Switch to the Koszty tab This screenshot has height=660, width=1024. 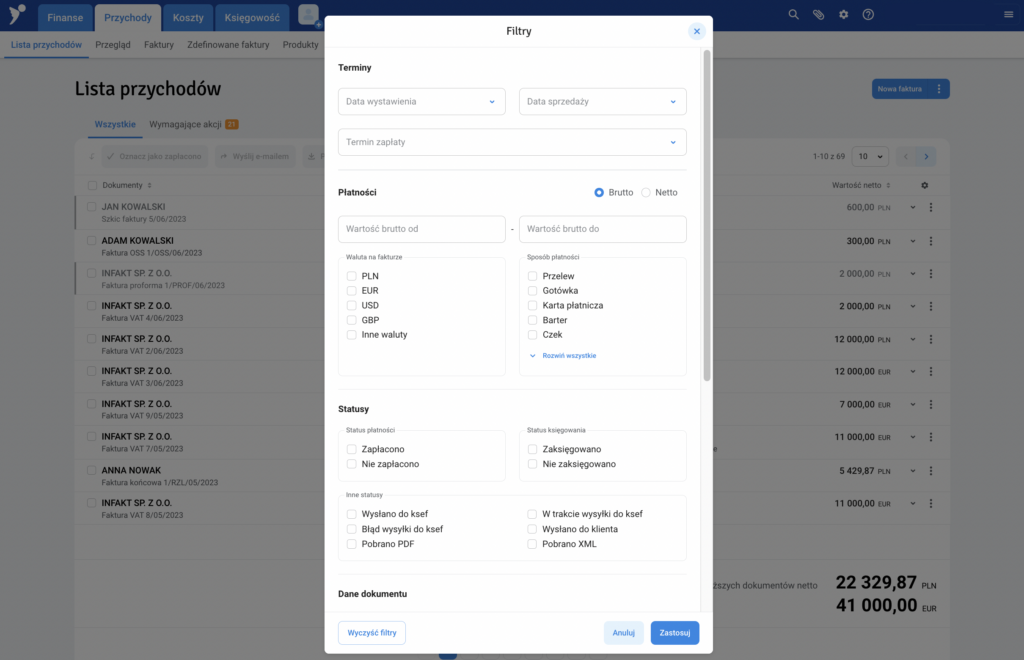click(x=187, y=18)
